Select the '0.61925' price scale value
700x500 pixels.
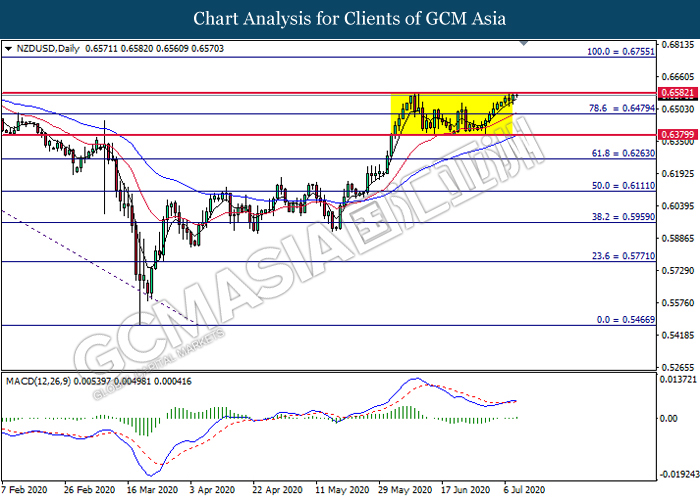pyautogui.click(x=678, y=174)
